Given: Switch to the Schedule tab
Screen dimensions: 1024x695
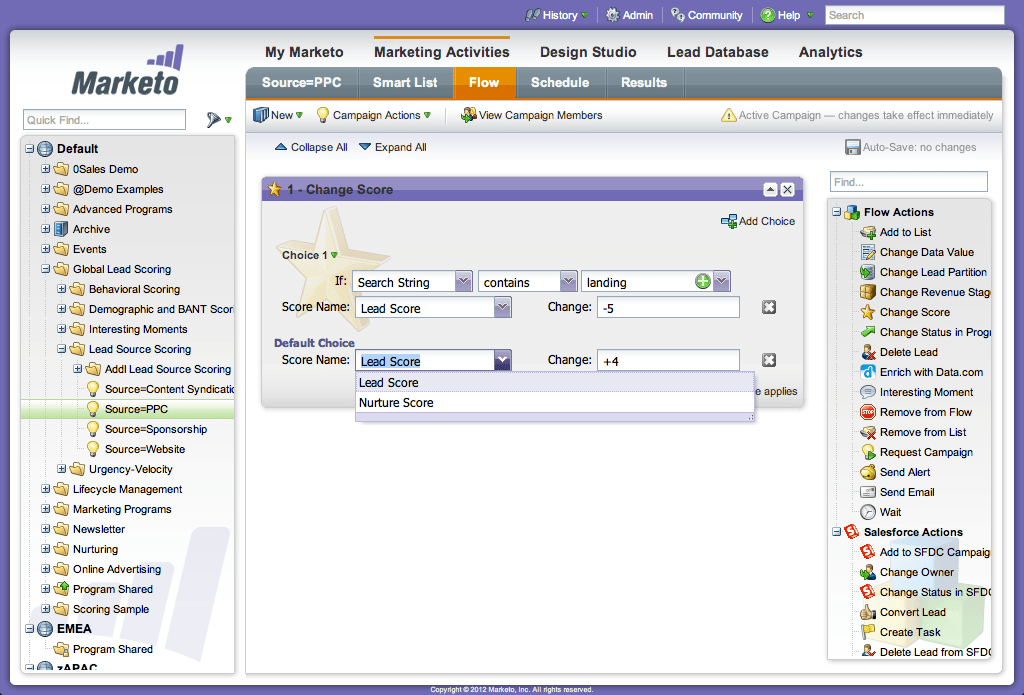Looking at the screenshot, I should pos(560,83).
